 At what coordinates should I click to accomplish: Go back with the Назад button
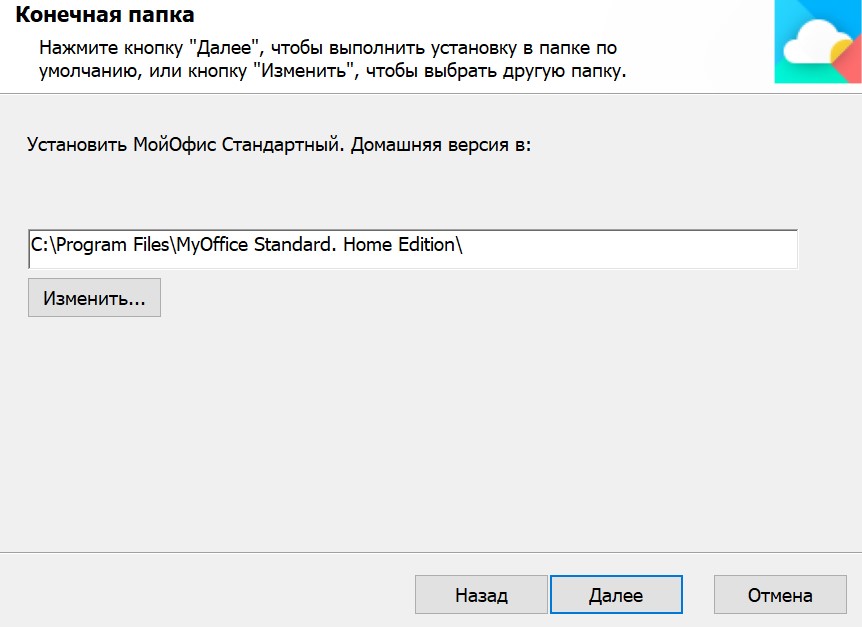[481, 595]
